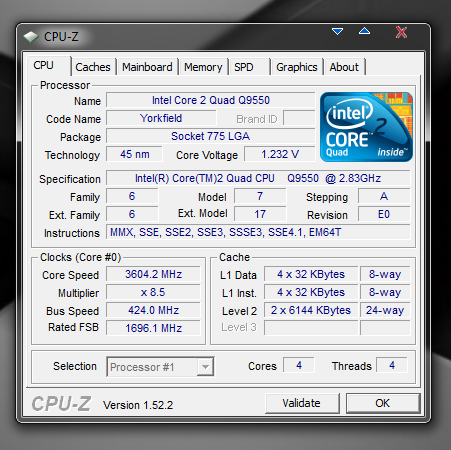The height and width of the screenshot is (450, 451).
Task: Click the Processor group label
Action: (x=65, y=85)
